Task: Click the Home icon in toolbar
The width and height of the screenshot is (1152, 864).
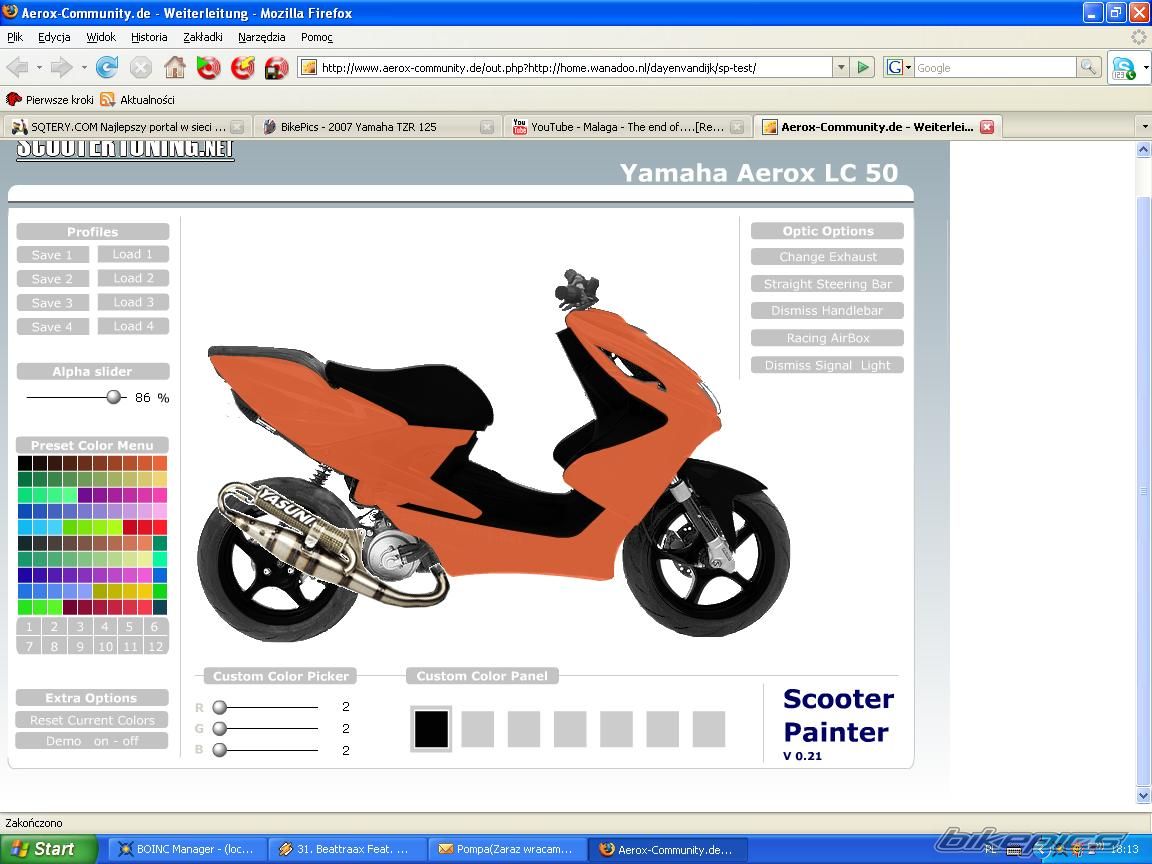Action: click(x=174, y=68)
